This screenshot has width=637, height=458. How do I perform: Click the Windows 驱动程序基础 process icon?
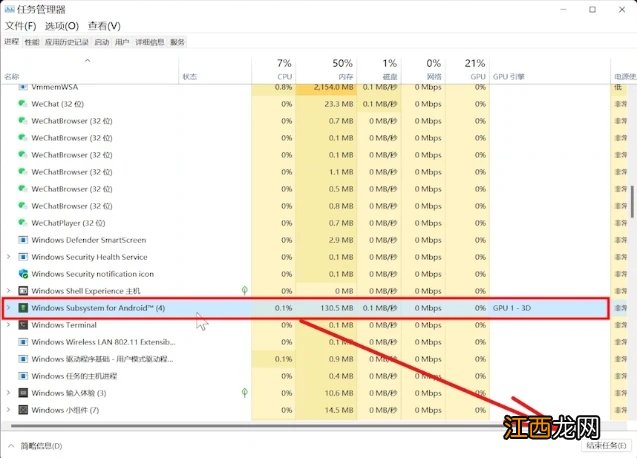[x=23, y=359]
